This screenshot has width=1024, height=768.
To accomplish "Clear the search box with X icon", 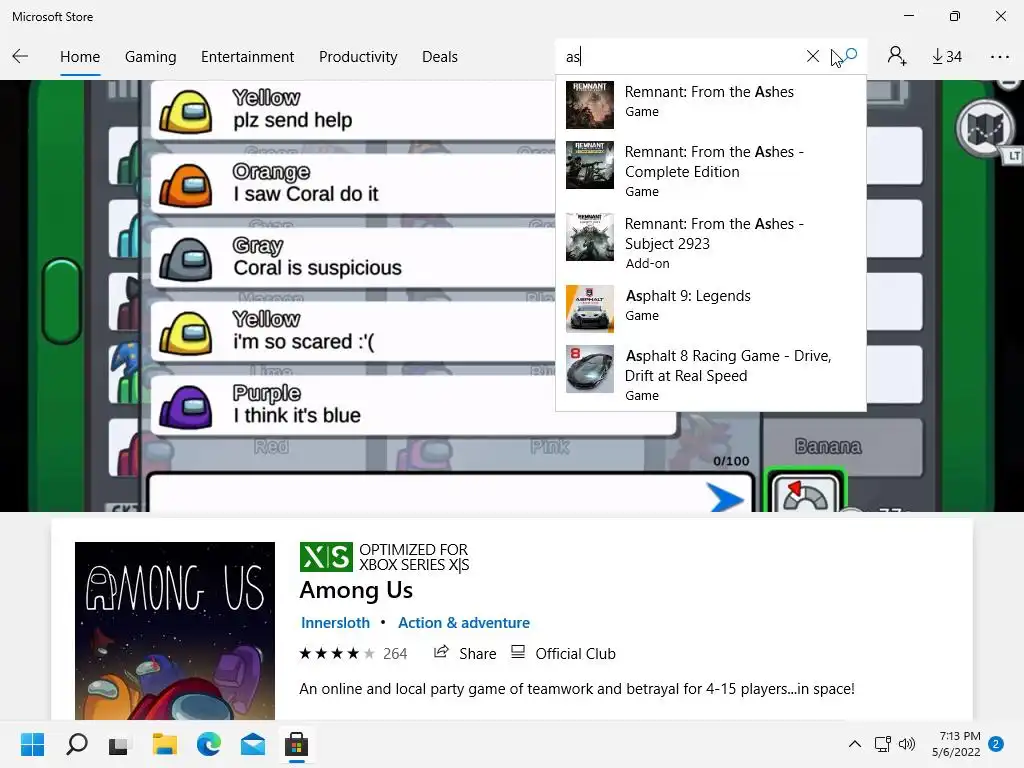I will point(812,56).
